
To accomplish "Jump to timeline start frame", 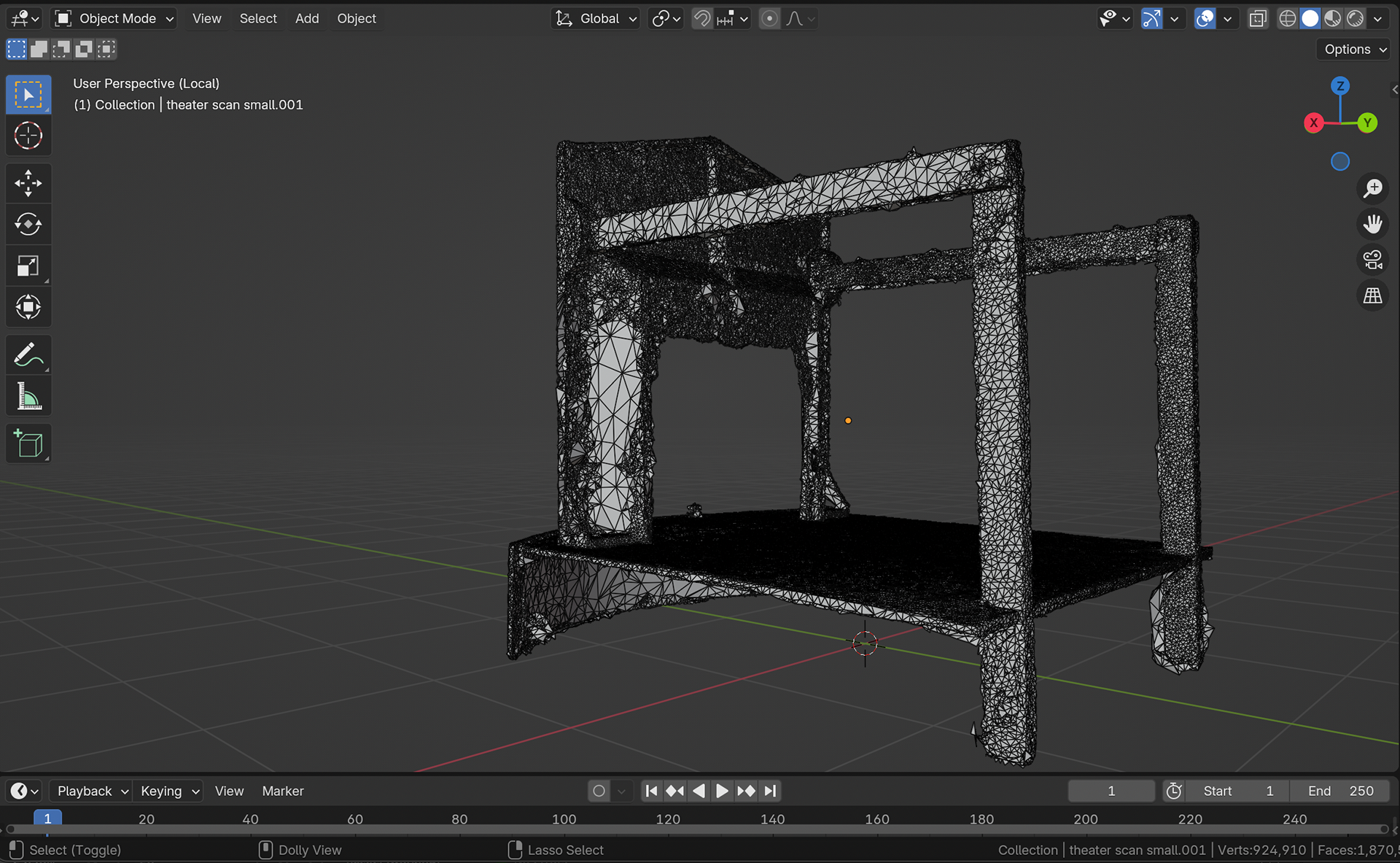I will click(651, 791).
